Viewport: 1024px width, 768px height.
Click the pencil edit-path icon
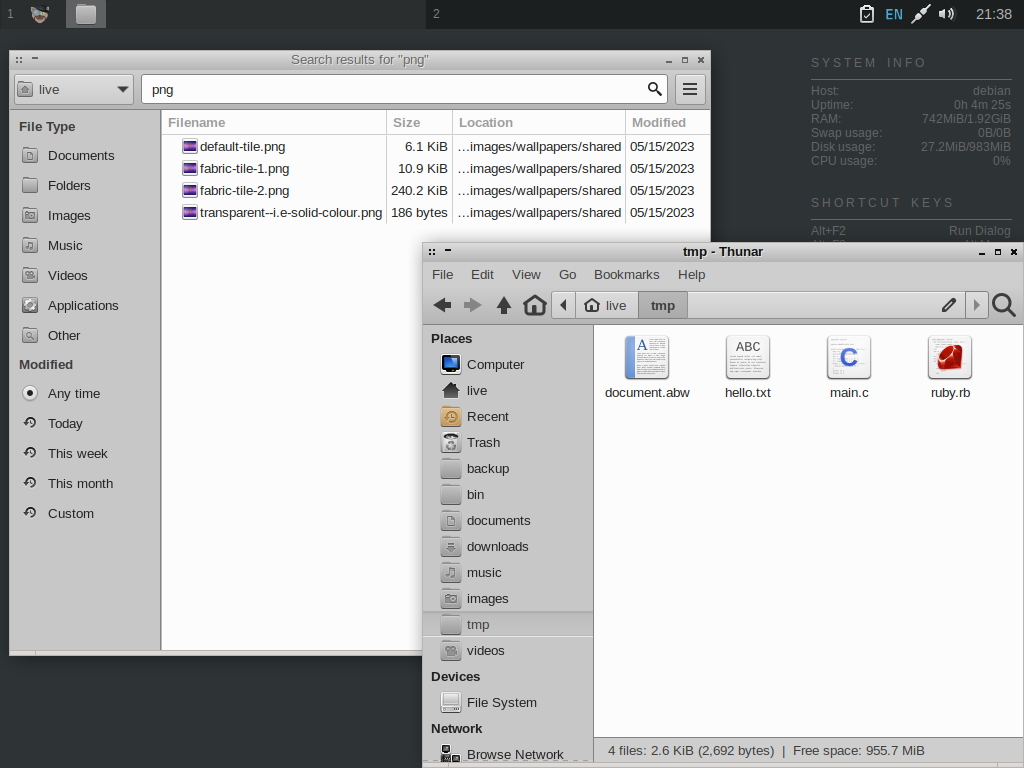point(949,305)
